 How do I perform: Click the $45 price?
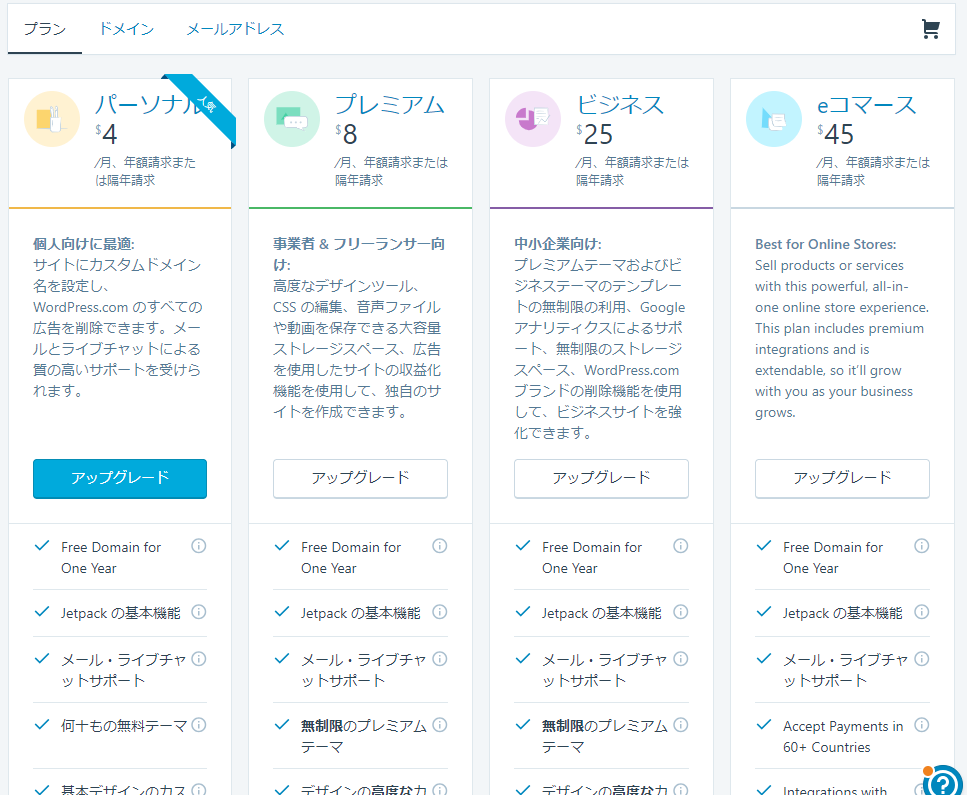point(836,134)
